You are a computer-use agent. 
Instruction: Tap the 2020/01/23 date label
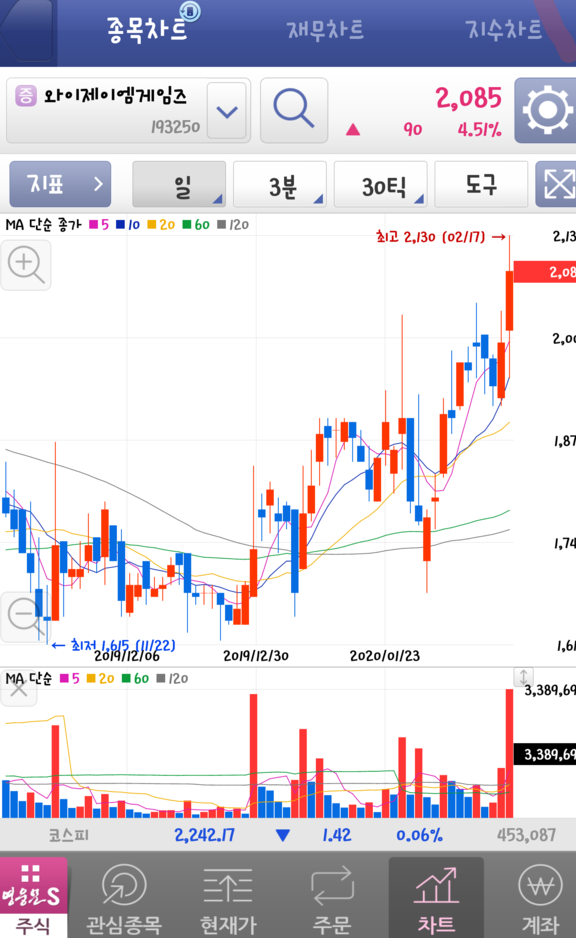pos(385,656)
